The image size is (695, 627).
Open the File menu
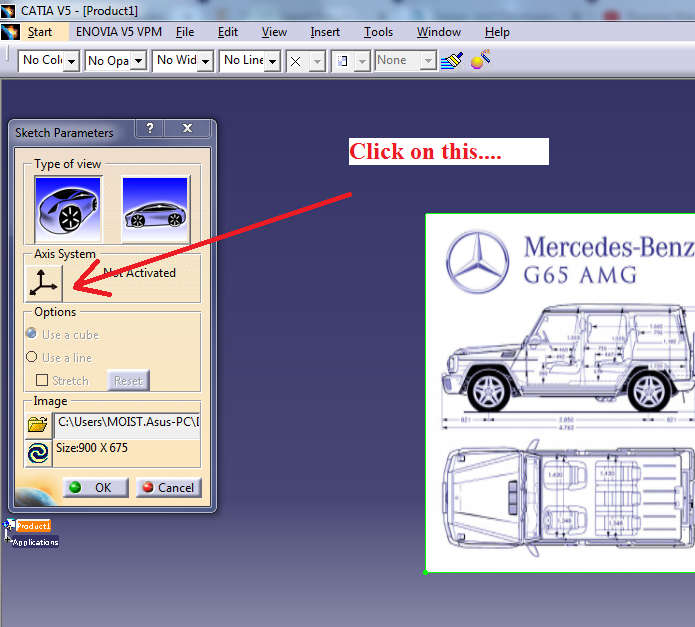(x=185, y=32)
